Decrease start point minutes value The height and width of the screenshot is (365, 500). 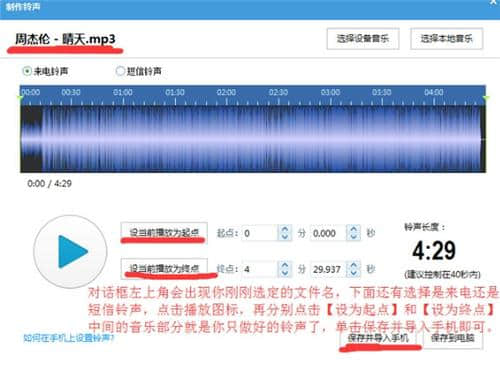(x=285, y=236)
